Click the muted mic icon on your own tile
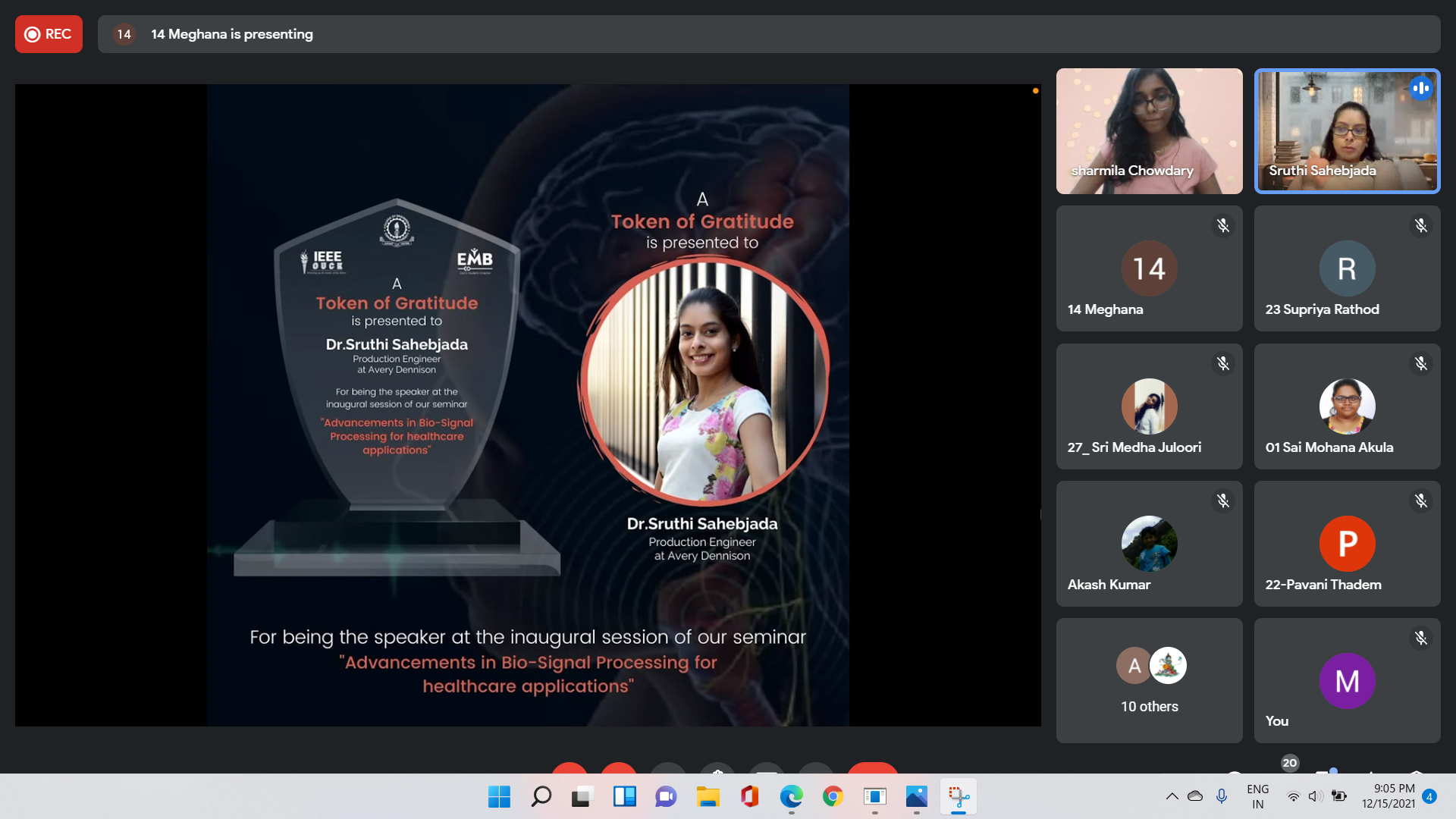The height and width of the screenshot is (819, 1456). click(1420, 639)
